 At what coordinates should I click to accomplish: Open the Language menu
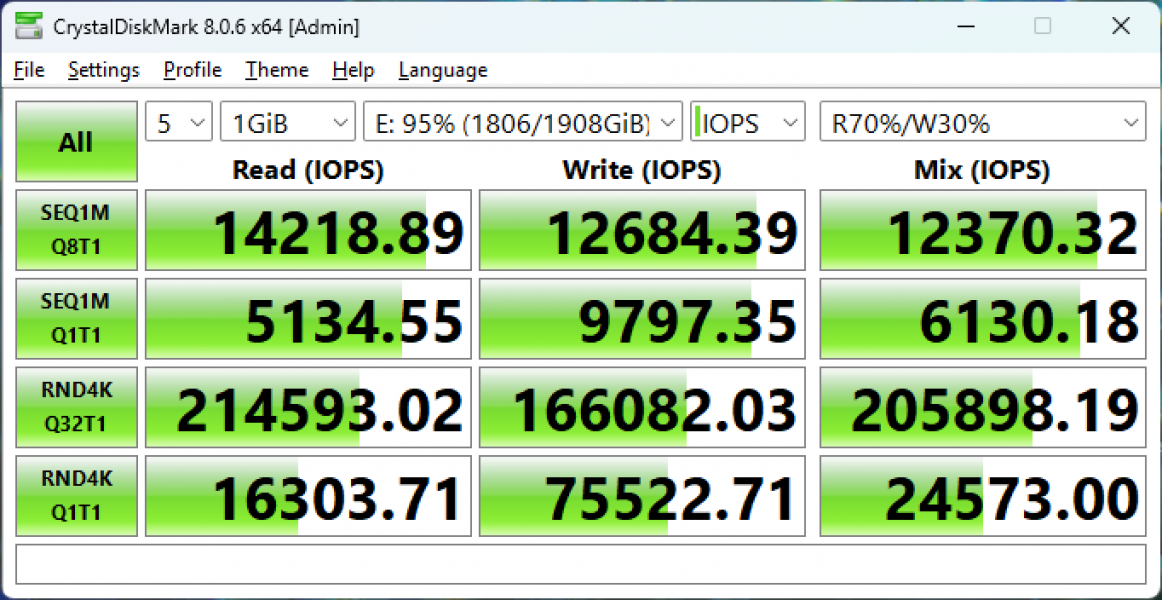point(442,70)
